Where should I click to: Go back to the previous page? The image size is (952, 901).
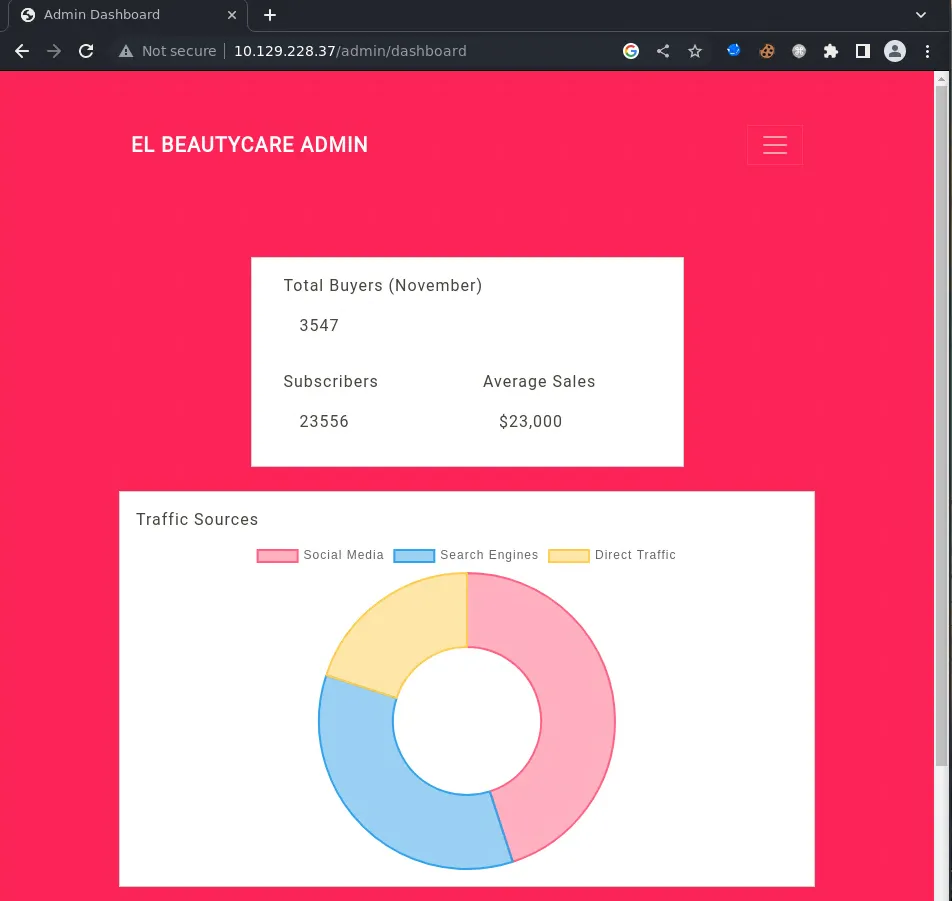22,51
